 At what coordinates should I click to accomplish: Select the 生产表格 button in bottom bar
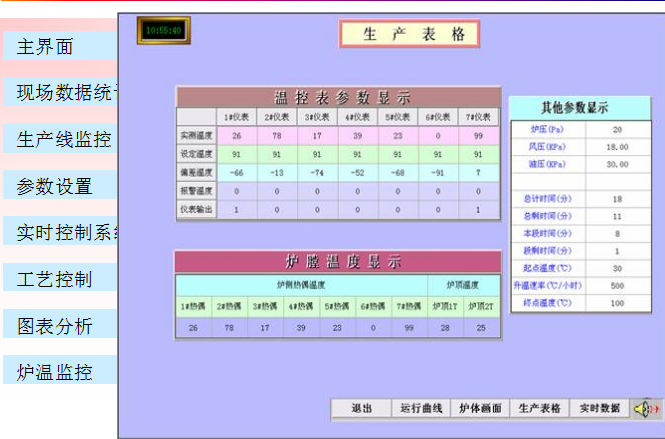540,409
